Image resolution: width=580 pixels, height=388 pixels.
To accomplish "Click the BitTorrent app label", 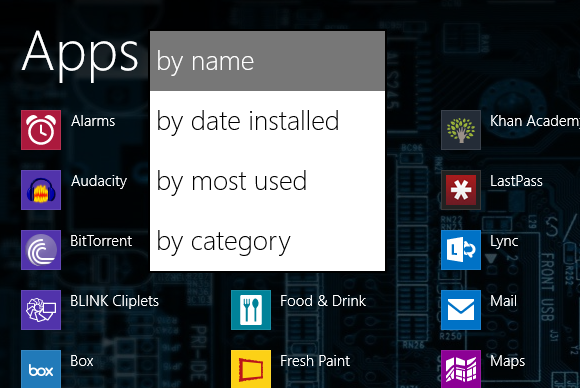I will coord(101,241).
